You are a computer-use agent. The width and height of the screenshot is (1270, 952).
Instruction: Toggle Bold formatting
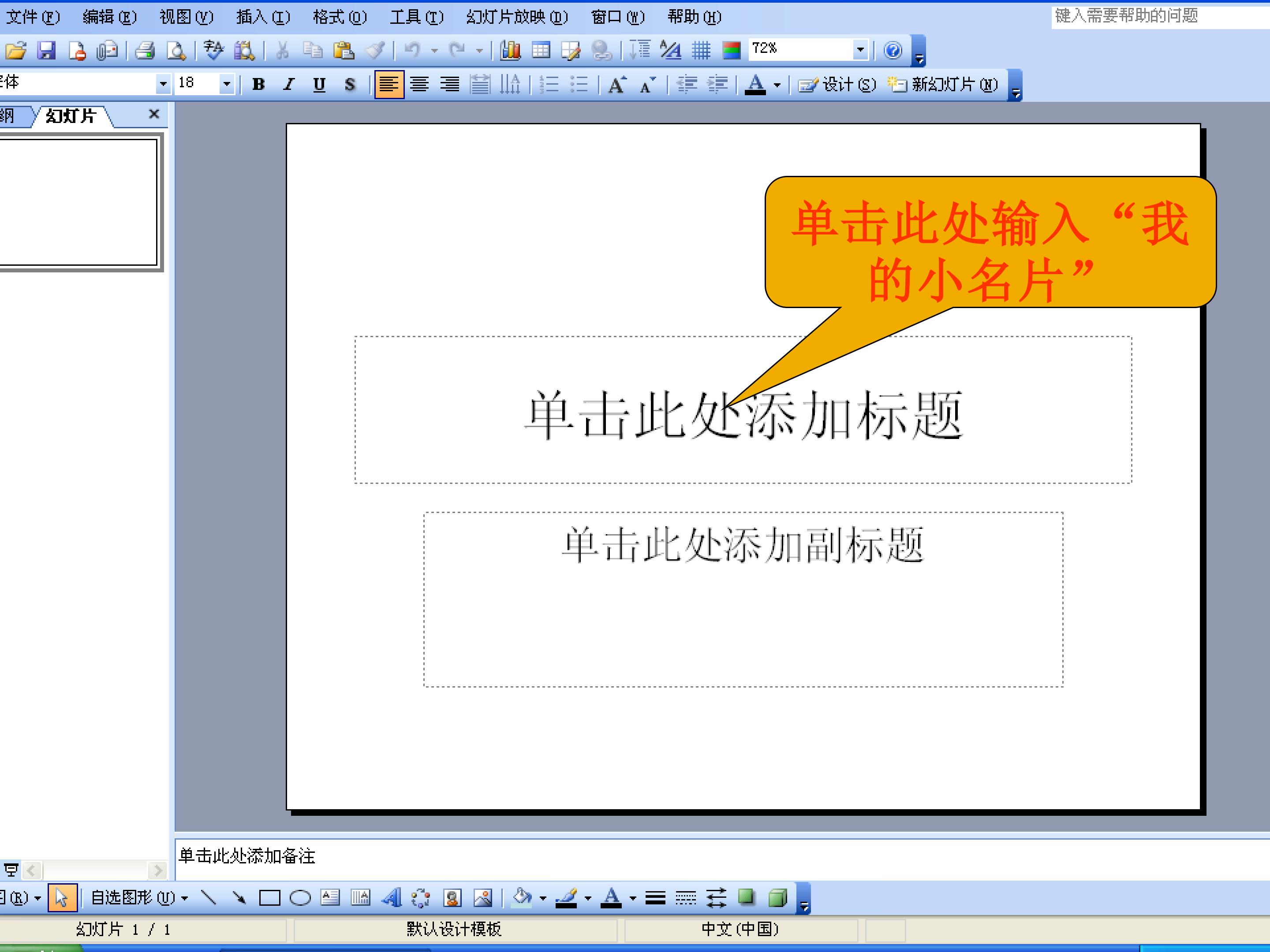coord(258,85)
